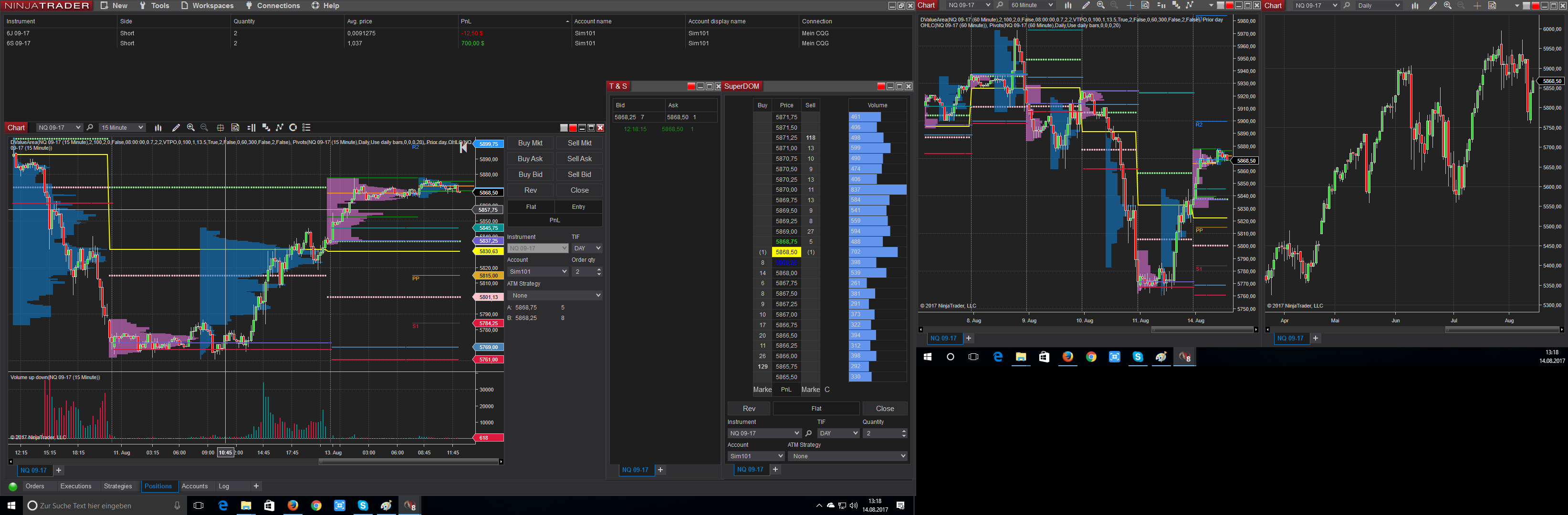
Task: Open Chart Trader TIF dropdown set to DAY
Action: click(x=587, y=248)
